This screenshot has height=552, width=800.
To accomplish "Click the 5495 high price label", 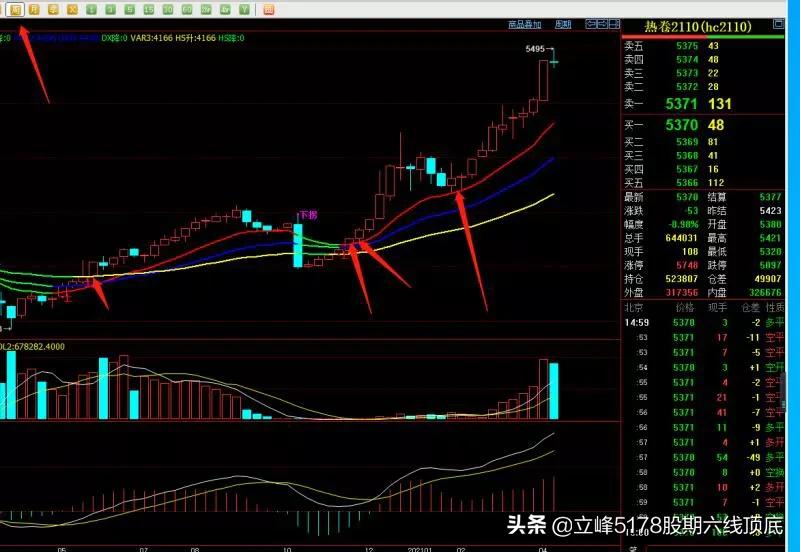I will click(535, 49).
